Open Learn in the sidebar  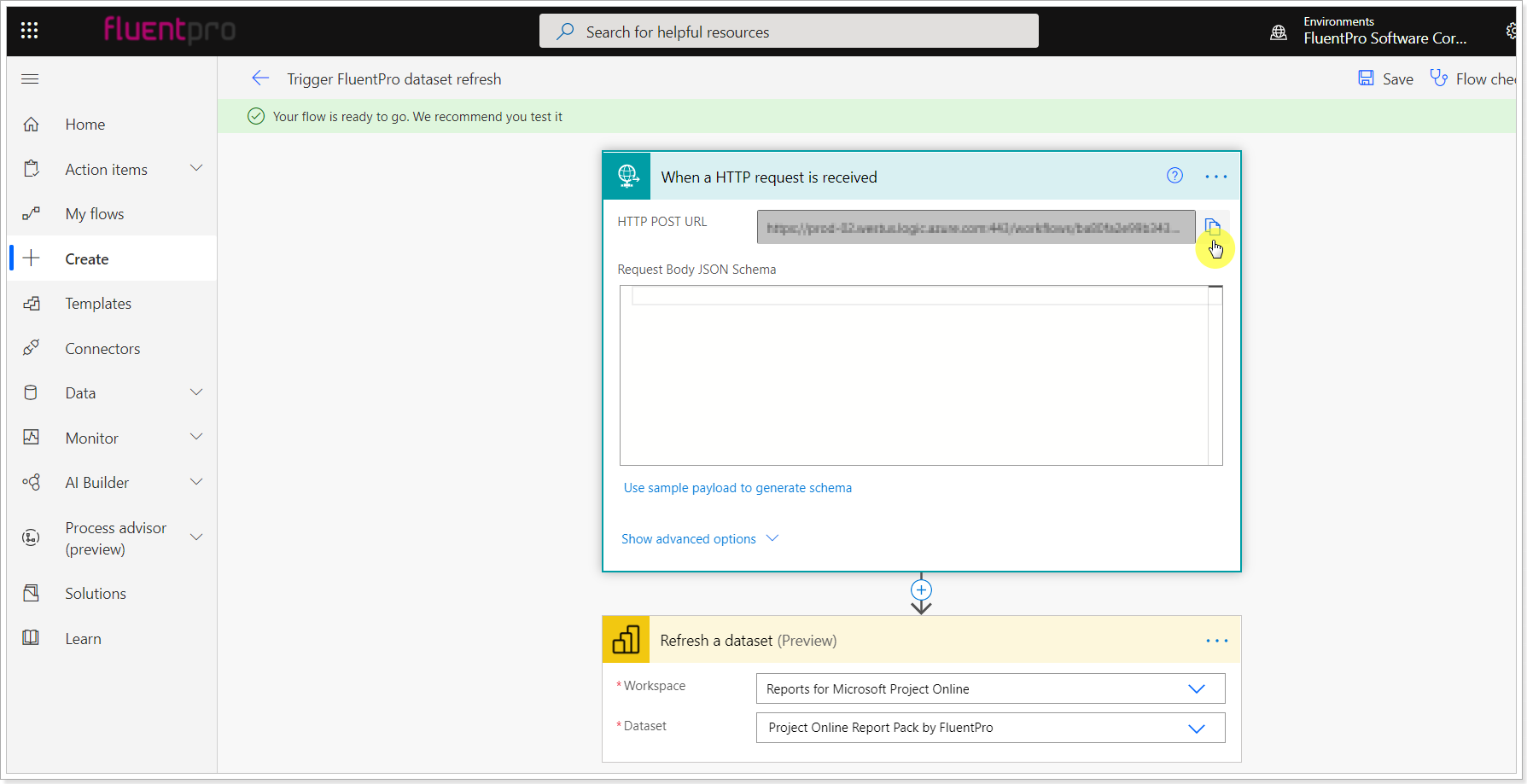click(x=83, y=639)
